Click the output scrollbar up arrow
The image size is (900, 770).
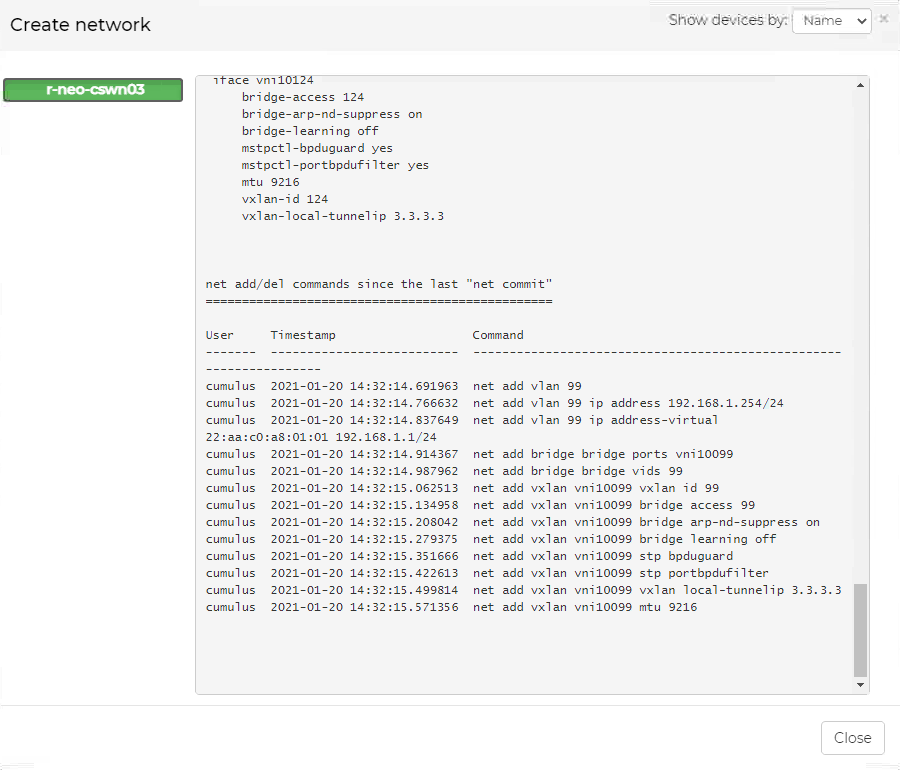point(860,86)
